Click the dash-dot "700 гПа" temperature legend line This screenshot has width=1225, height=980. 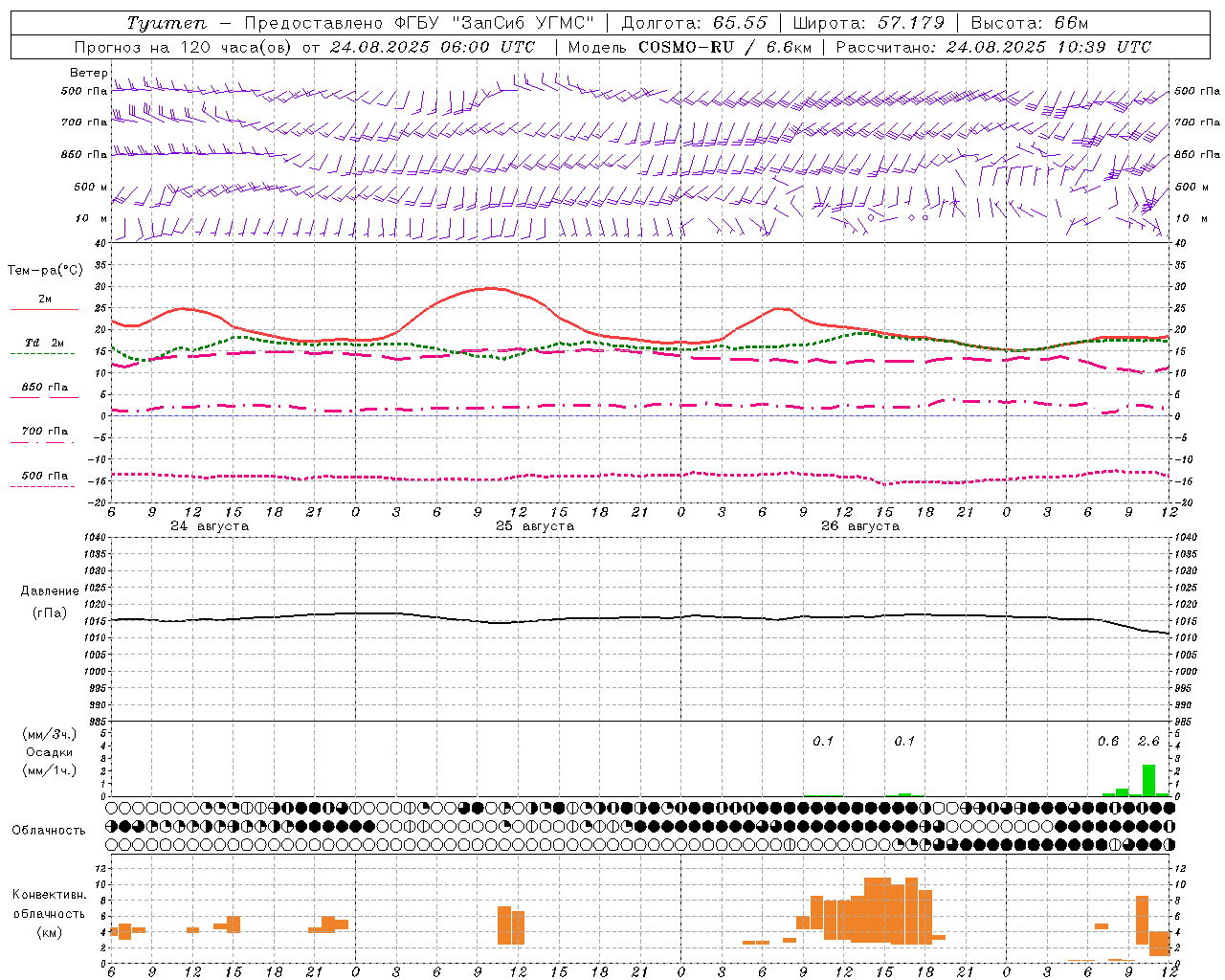point(44,442)
